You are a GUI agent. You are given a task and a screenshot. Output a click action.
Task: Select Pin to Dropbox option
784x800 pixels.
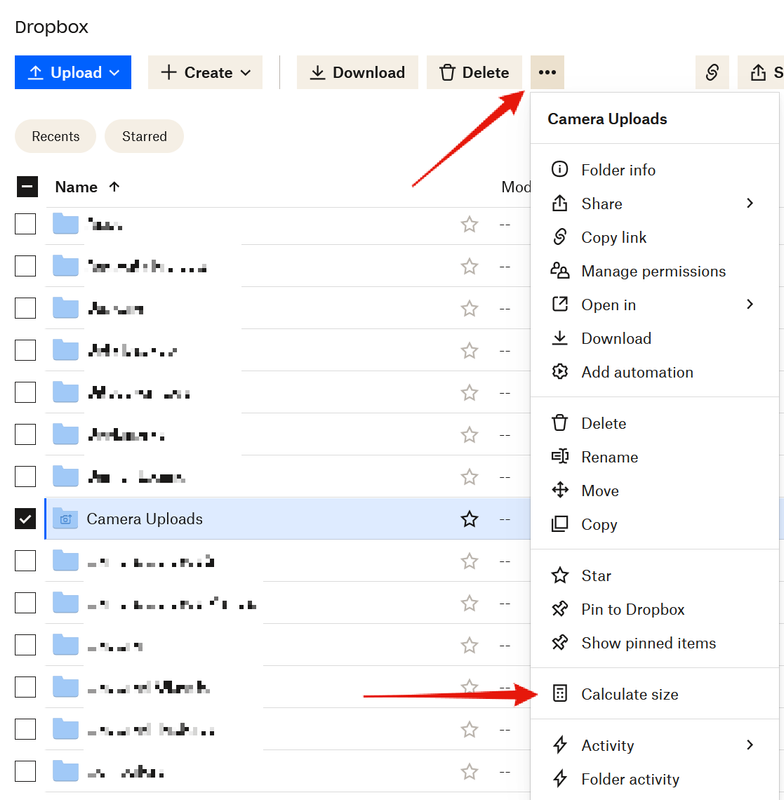(632, 609)
